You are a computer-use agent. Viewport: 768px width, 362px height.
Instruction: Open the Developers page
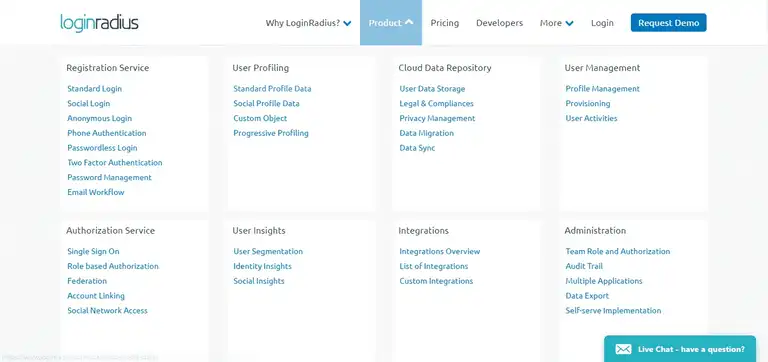point(500,23)
